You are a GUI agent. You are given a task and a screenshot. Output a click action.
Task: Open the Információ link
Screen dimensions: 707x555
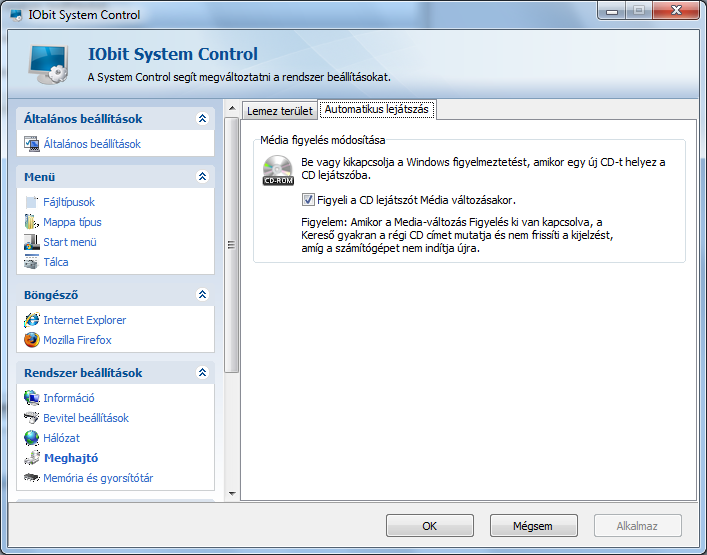point(69,398)
